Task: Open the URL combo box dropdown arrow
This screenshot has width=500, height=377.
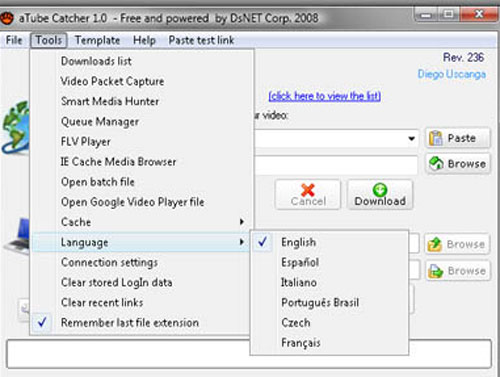Action: tap(412, 138)
